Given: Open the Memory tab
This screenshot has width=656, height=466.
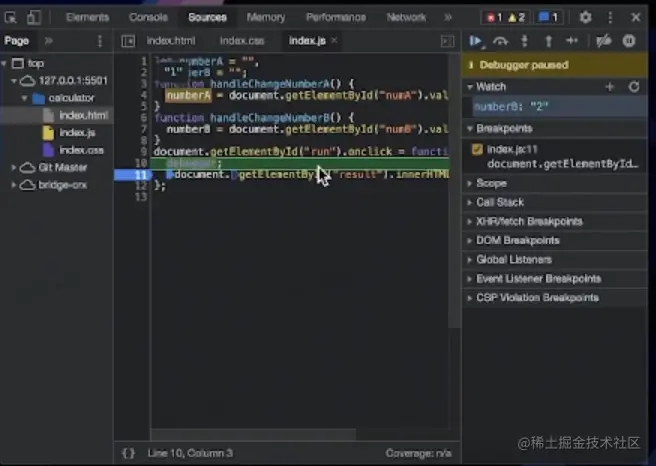Looking at the screenshot, I should point(266,17).
